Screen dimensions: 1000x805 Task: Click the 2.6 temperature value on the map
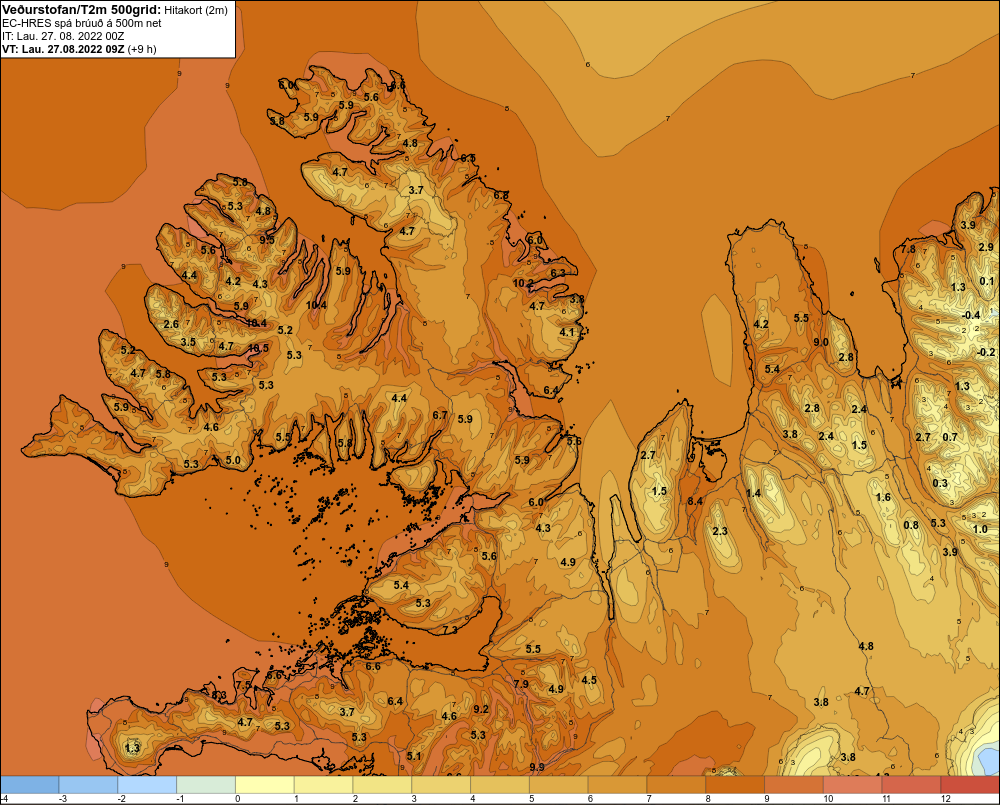[171, 324]
